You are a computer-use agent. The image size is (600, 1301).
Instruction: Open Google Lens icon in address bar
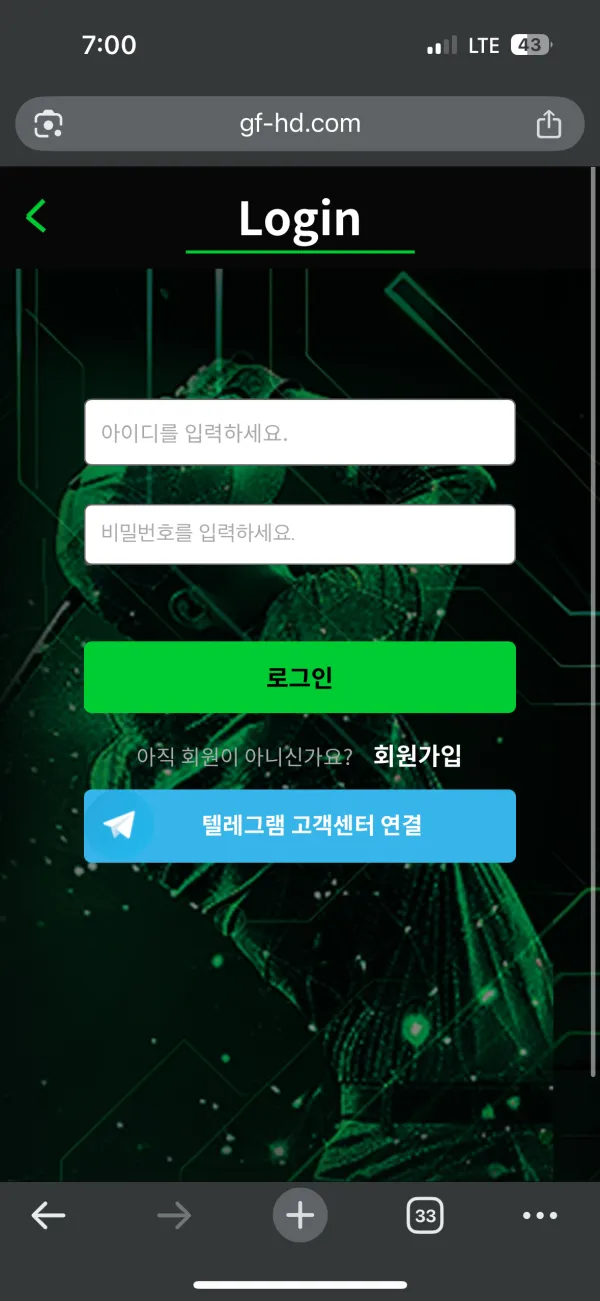click(48, 124)
